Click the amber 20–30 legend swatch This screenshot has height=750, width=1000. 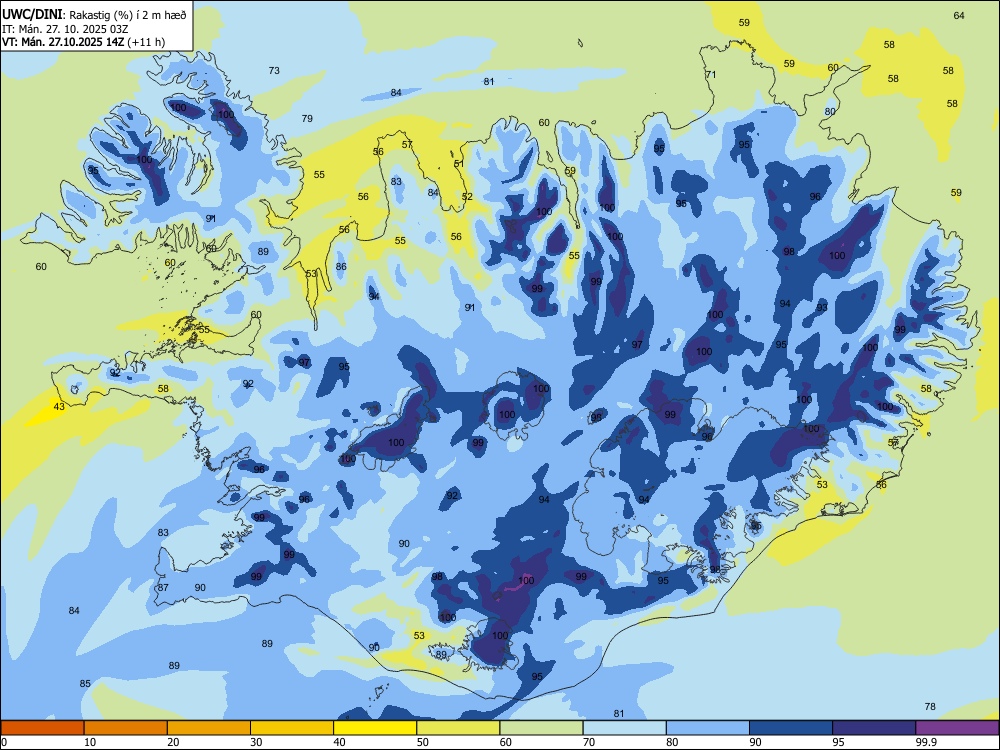pyautogui.click(x=209, y=728)
